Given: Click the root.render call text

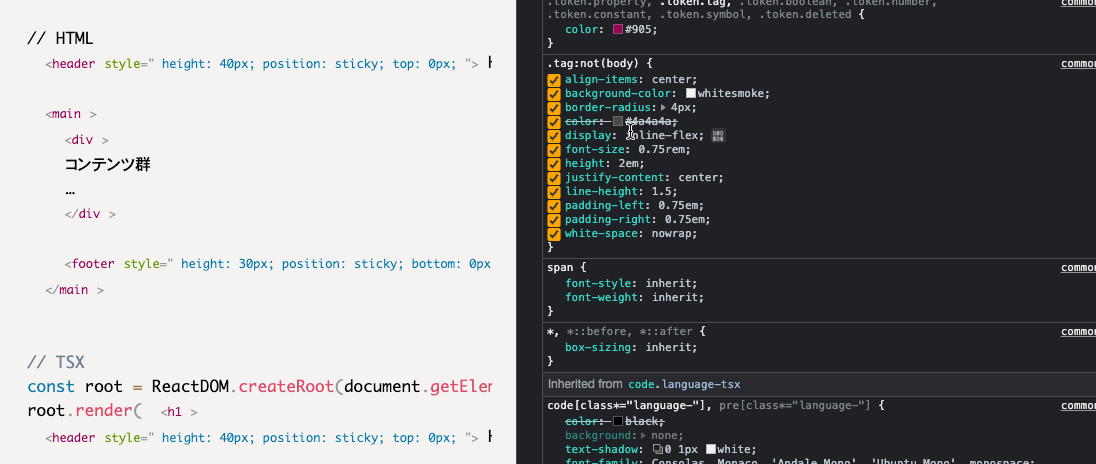Looking at the screenshot, I should coord(85,412).
